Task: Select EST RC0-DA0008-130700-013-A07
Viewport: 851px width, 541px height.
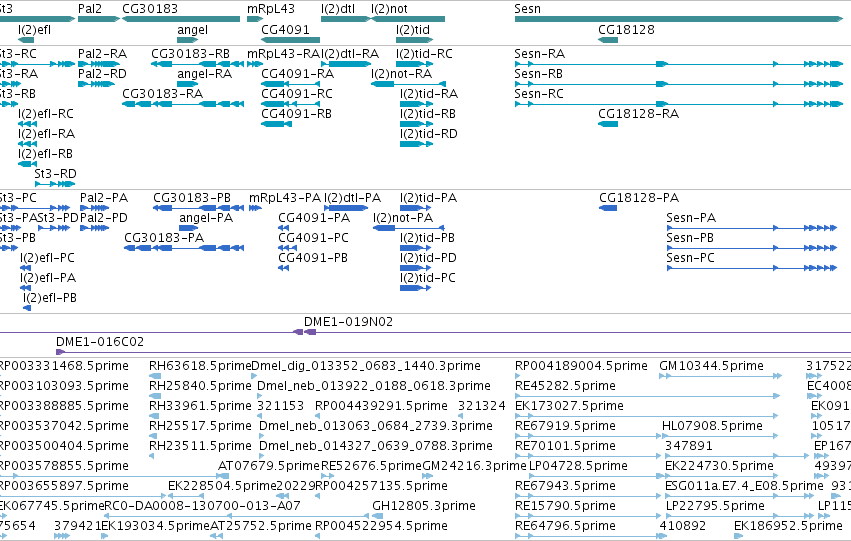Action: 236,516
